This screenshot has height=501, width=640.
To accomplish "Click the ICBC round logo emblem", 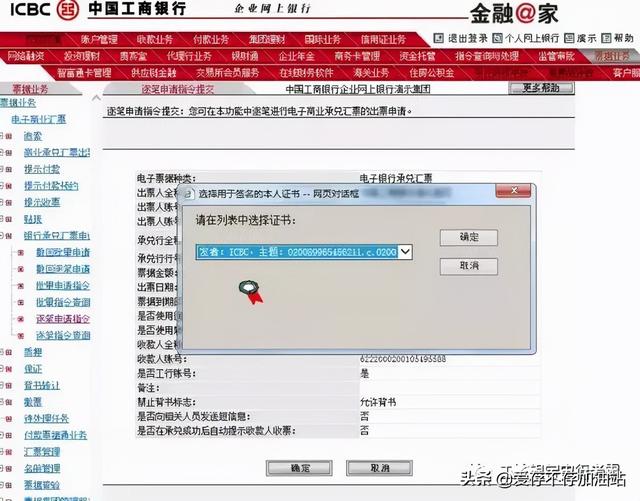I will 67,10.
